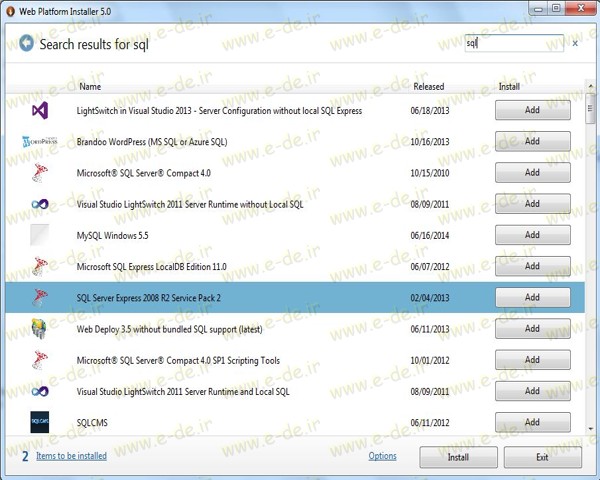Add SQL Server Compact 4.0 SP1 Scripting Tools
The image size is (600, 480).
(533, 360)
